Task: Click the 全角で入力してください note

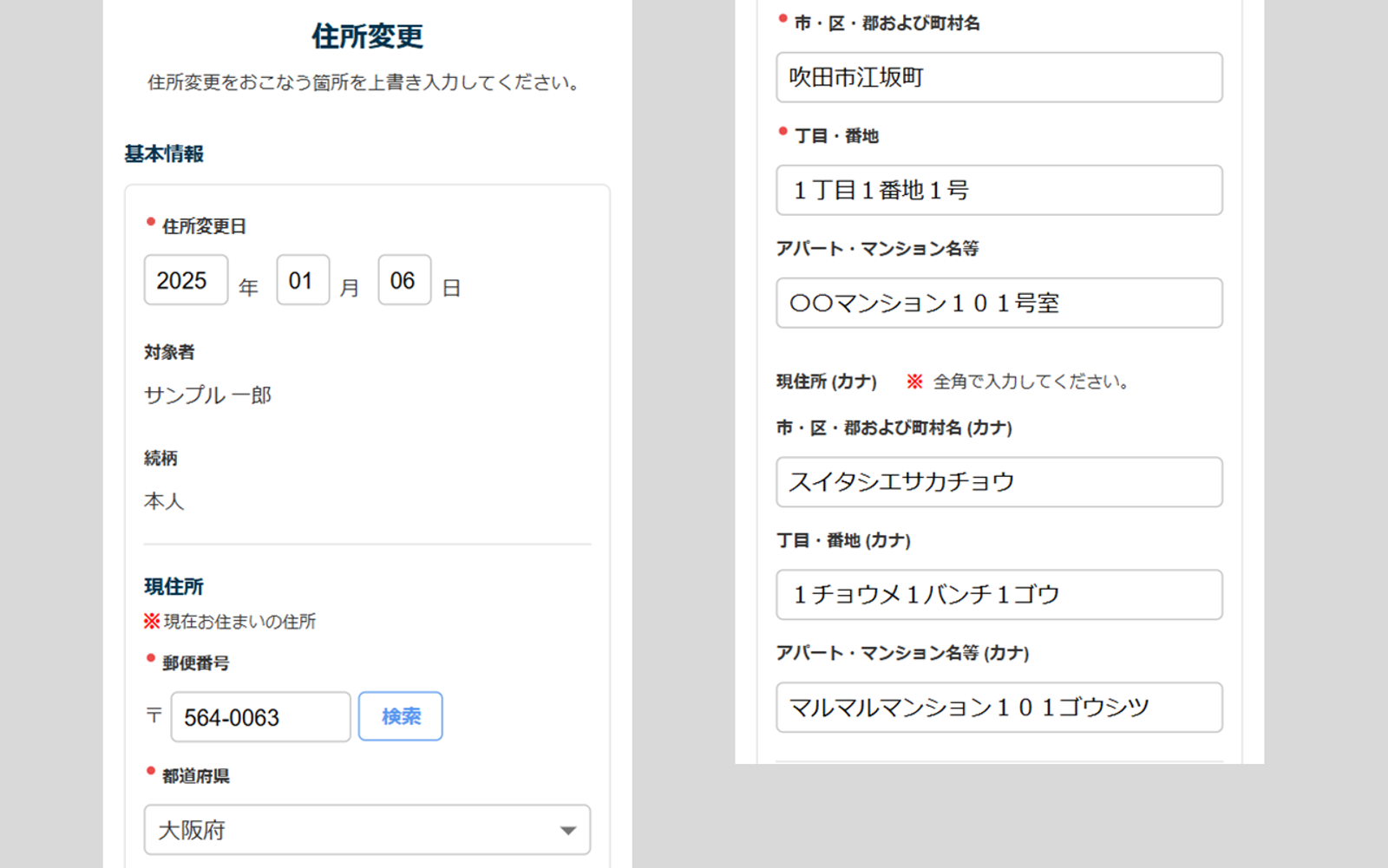Action: [x=1030, y=382]
